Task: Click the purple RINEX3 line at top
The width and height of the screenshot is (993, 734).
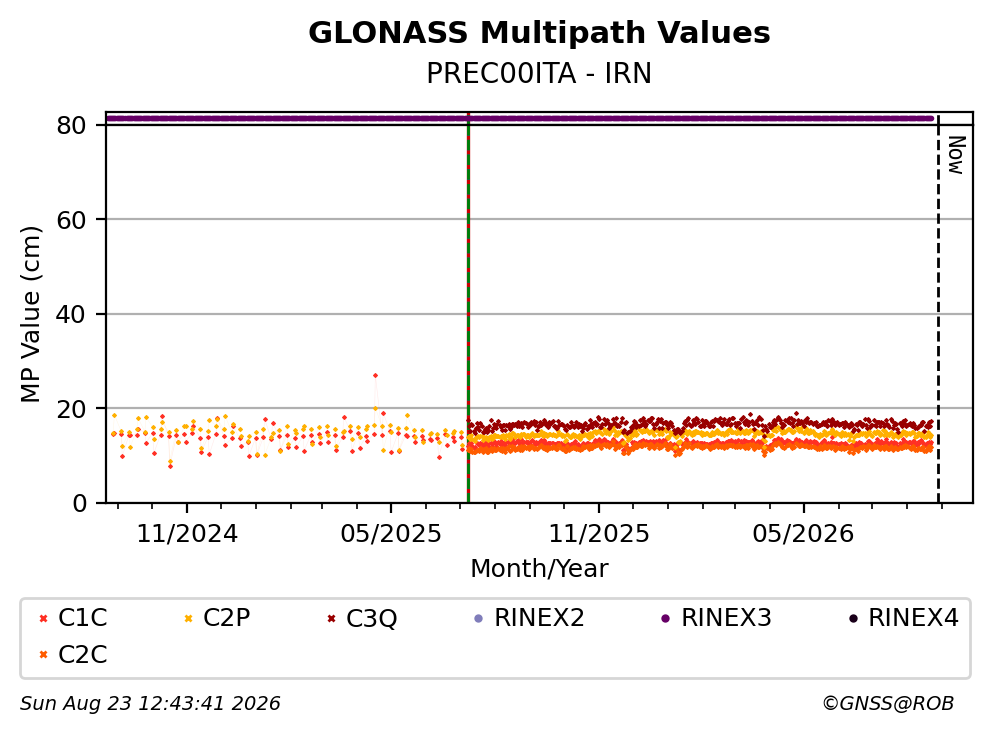Action: pyautogui.click(x=519, y=118)
